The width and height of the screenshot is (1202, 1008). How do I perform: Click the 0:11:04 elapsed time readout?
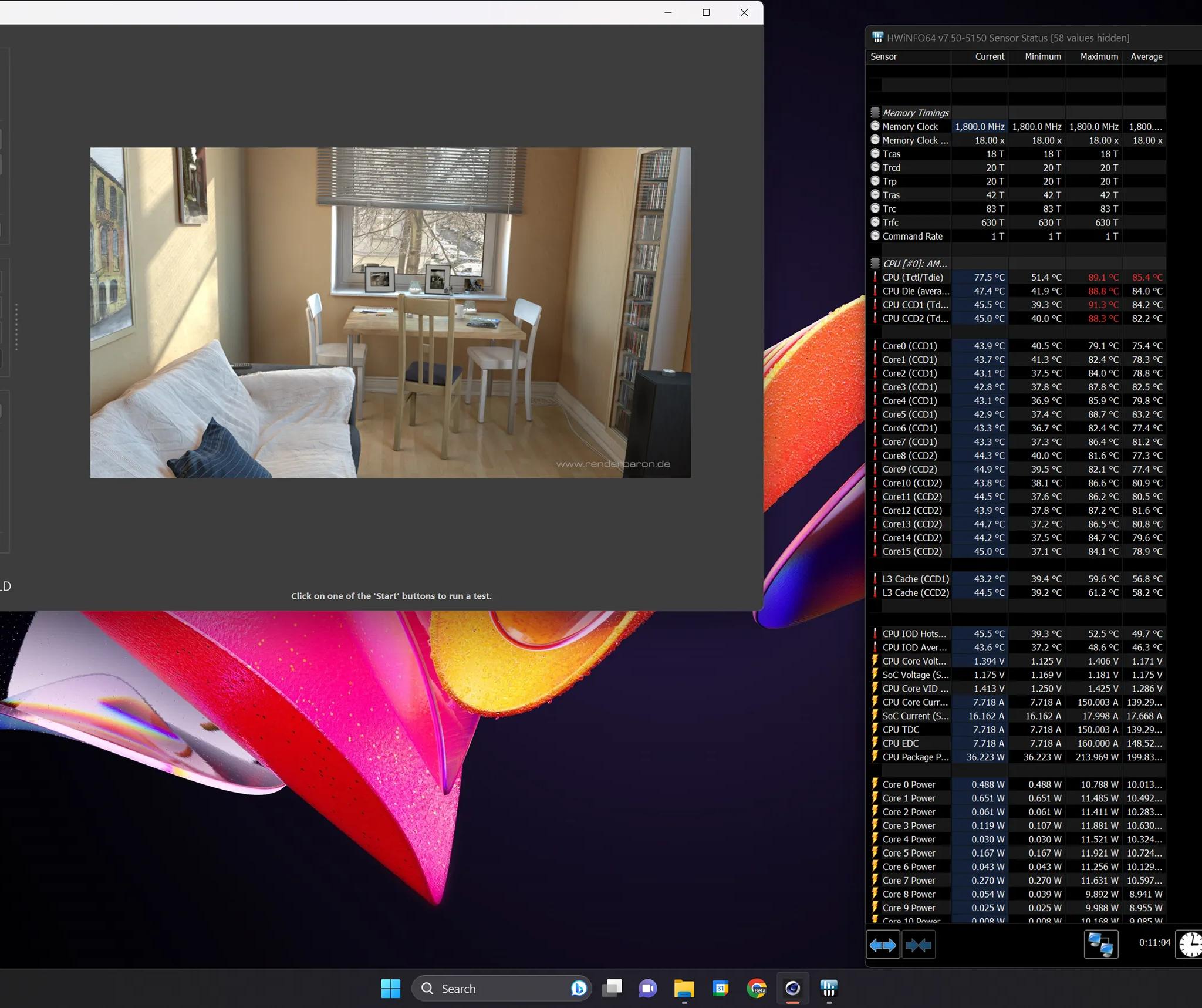pyautogui.click(x=1154, y=942)
